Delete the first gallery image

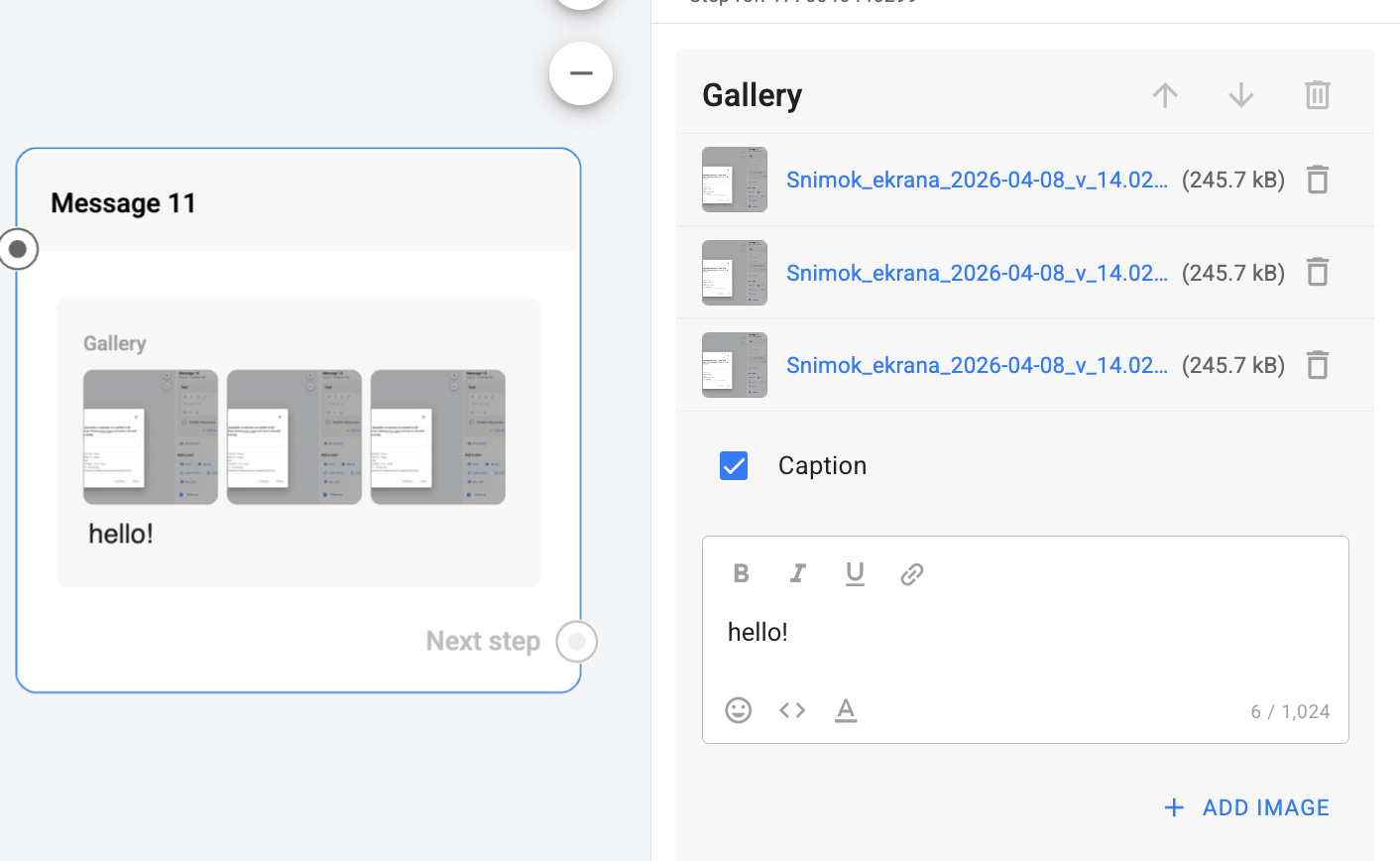click(x=1317, y=180)
